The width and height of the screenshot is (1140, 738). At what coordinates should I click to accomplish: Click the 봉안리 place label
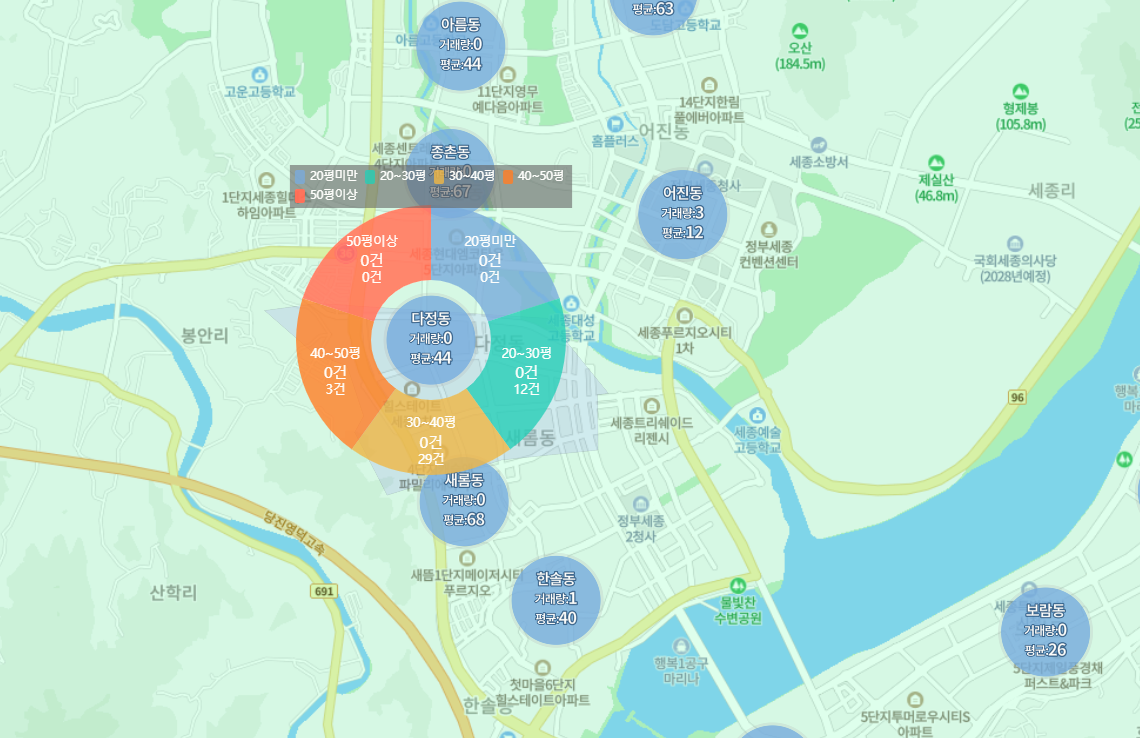[x=205, y=336]
